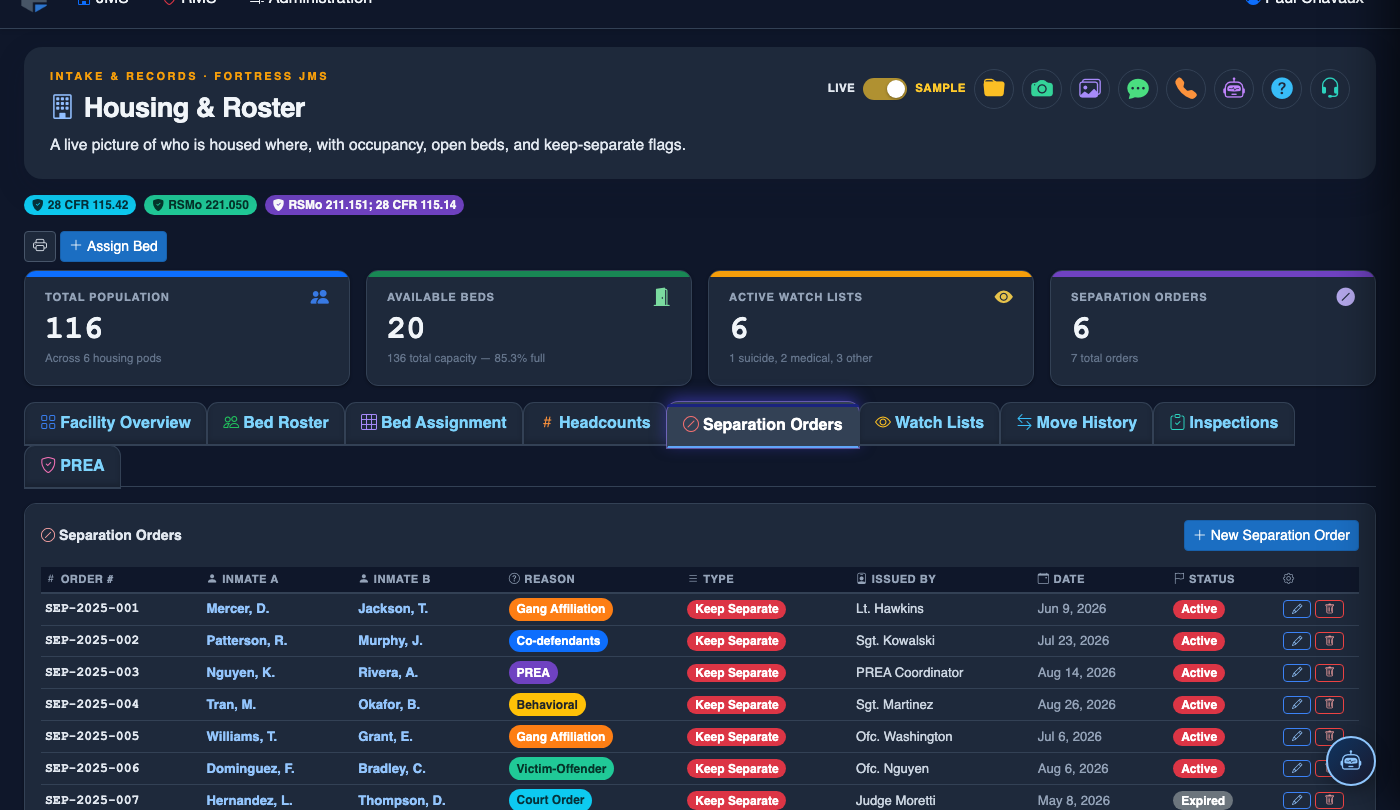Edit separation order SEP-2025-002
The width and height of the screenshot is (1400, 810).
[x=1297, y=641]
